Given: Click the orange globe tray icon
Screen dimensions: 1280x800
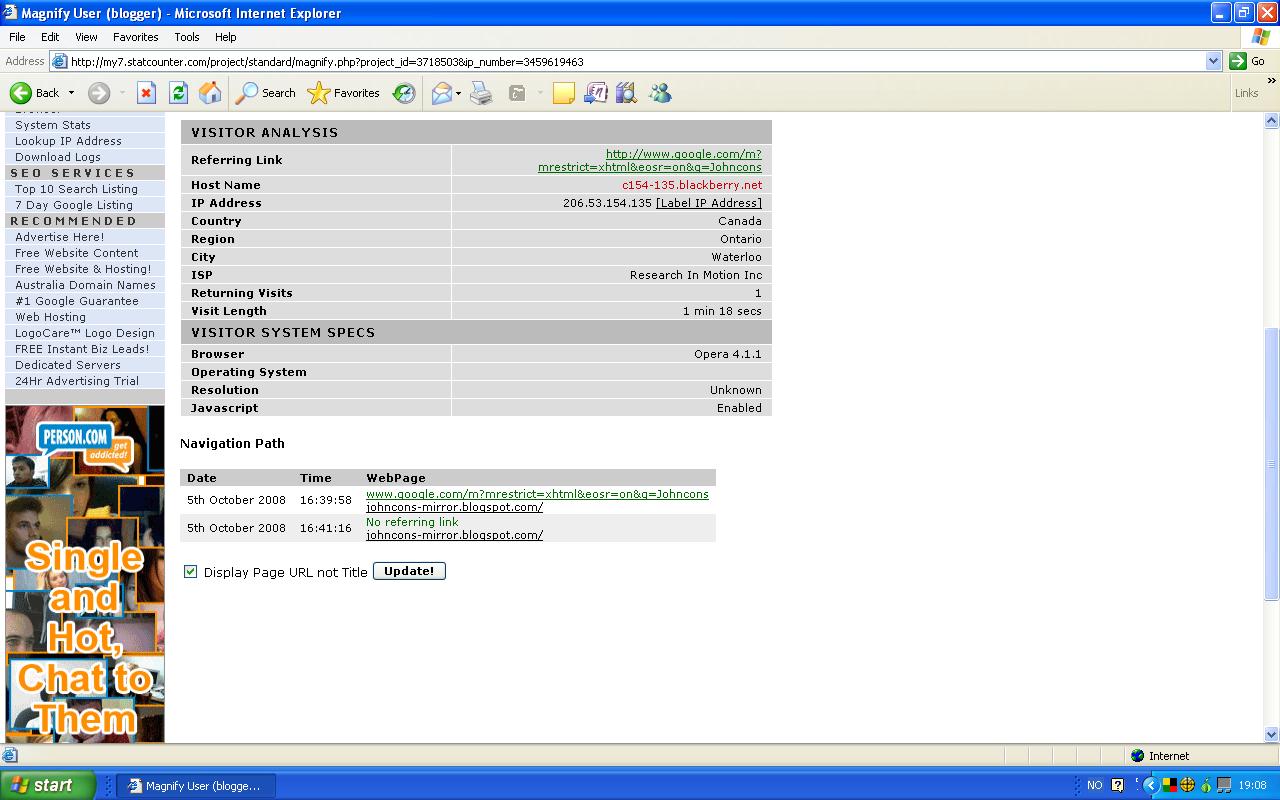Looking at the screenshot, I should pyautogui.click(x=1187, y=785).
